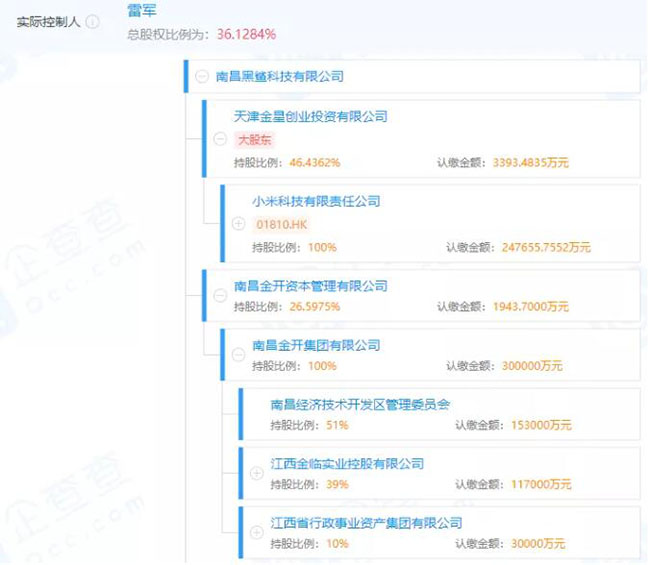Select total equity ratio 36.1284%

pyautogui.click(x=246, y=34)
